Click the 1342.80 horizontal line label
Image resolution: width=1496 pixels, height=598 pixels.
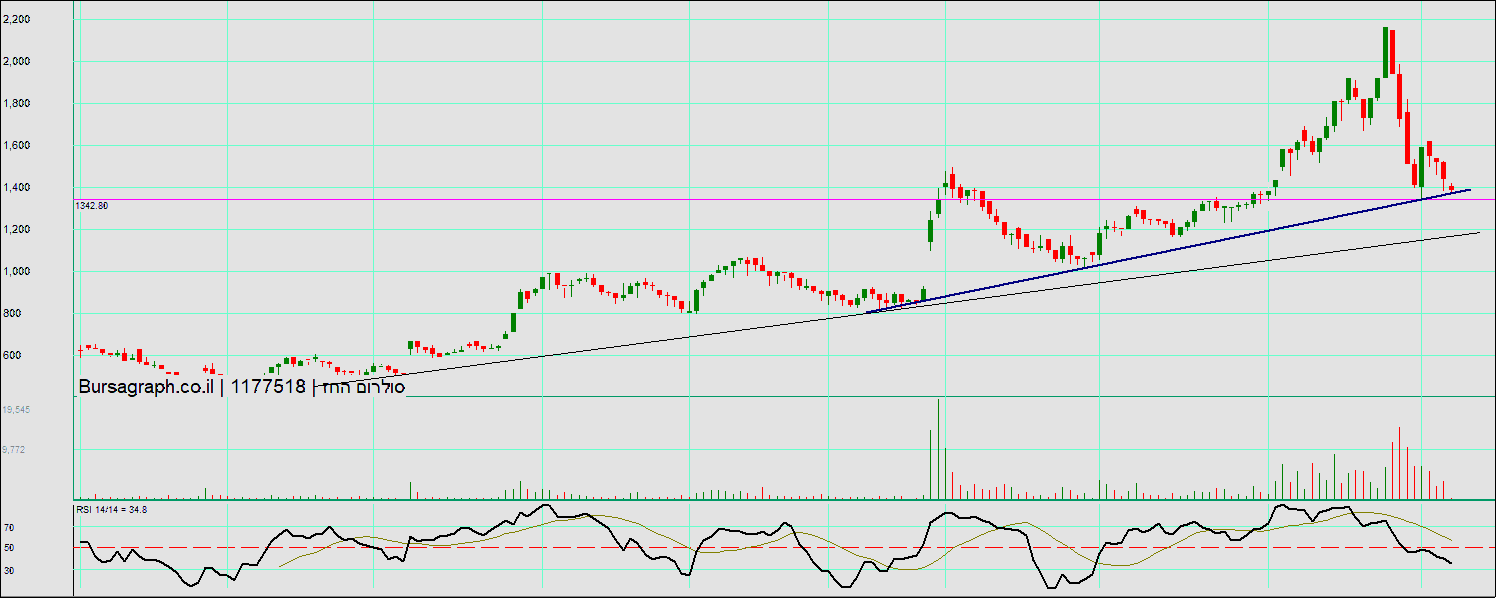(92, 205)
